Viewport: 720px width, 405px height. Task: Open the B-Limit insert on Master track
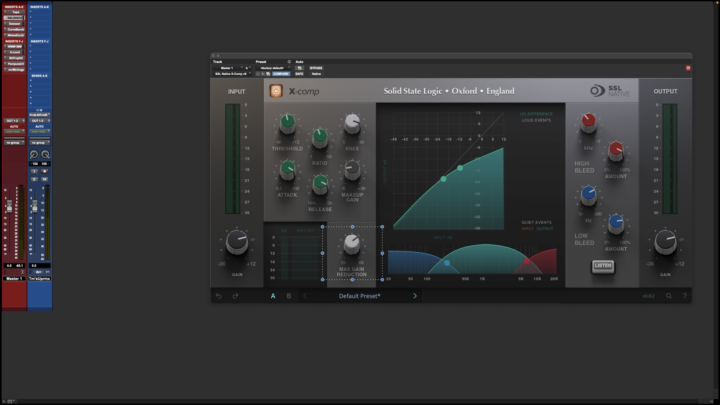[15, 52]
